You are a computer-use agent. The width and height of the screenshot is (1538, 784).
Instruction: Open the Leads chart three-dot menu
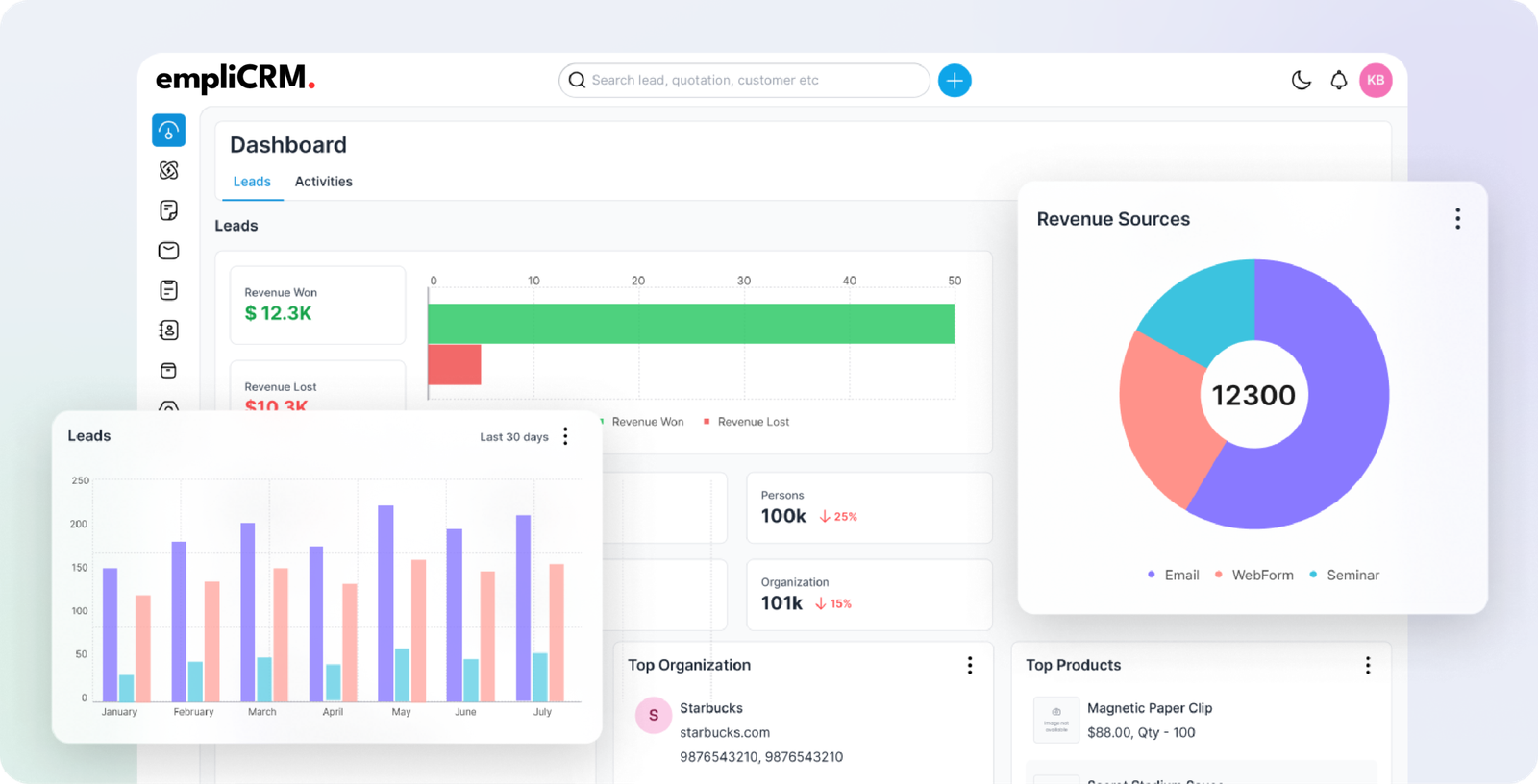(x=565, y=436)
